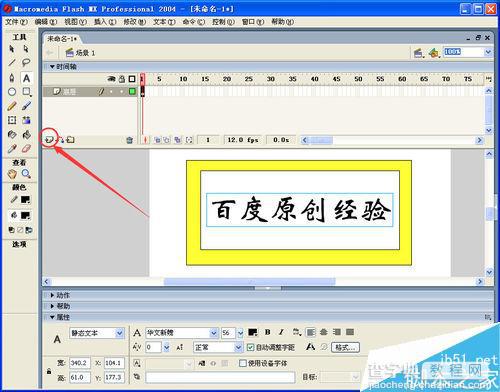Open the toolbox stroke color swatch
This screenshot has height=392, width=500.
(x=25, y=200)
